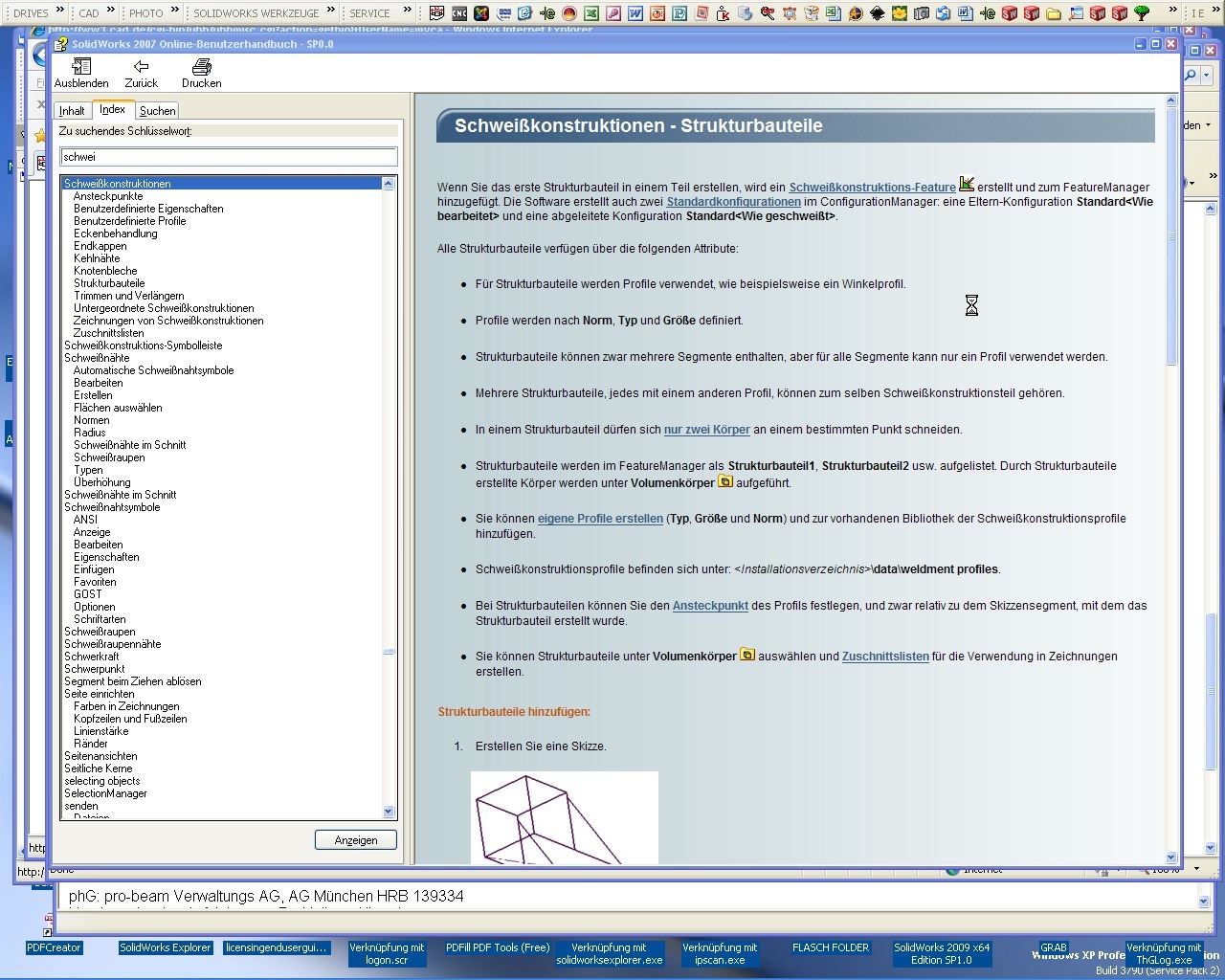Screen dimensions: 1225x980
Task: Select Eckenbehandlung in the index list
Action: click(116, 234)
